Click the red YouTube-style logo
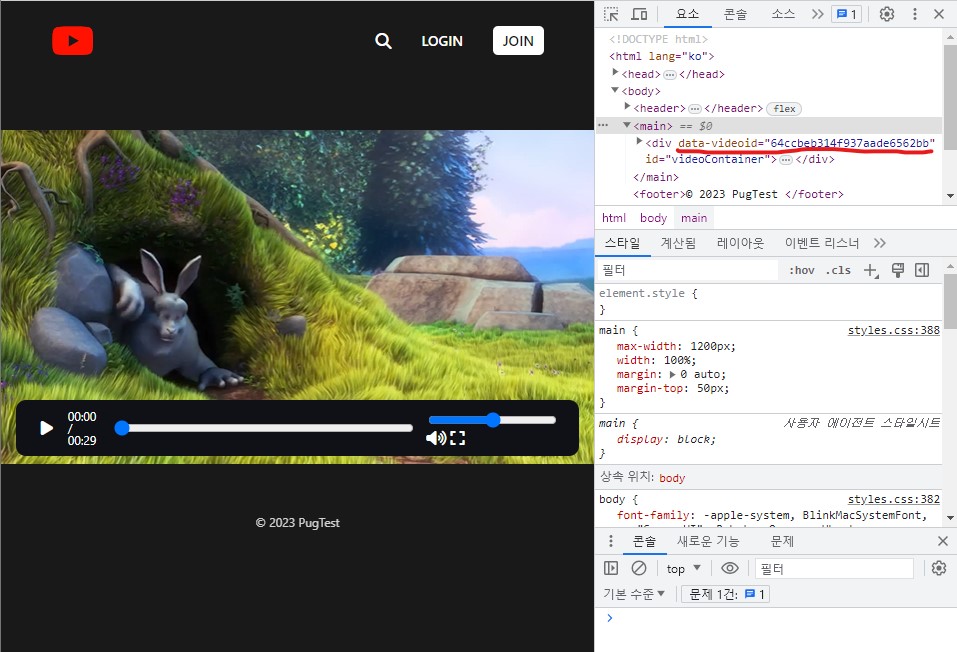Screen dimensions: 957x652 pos(73,41)
